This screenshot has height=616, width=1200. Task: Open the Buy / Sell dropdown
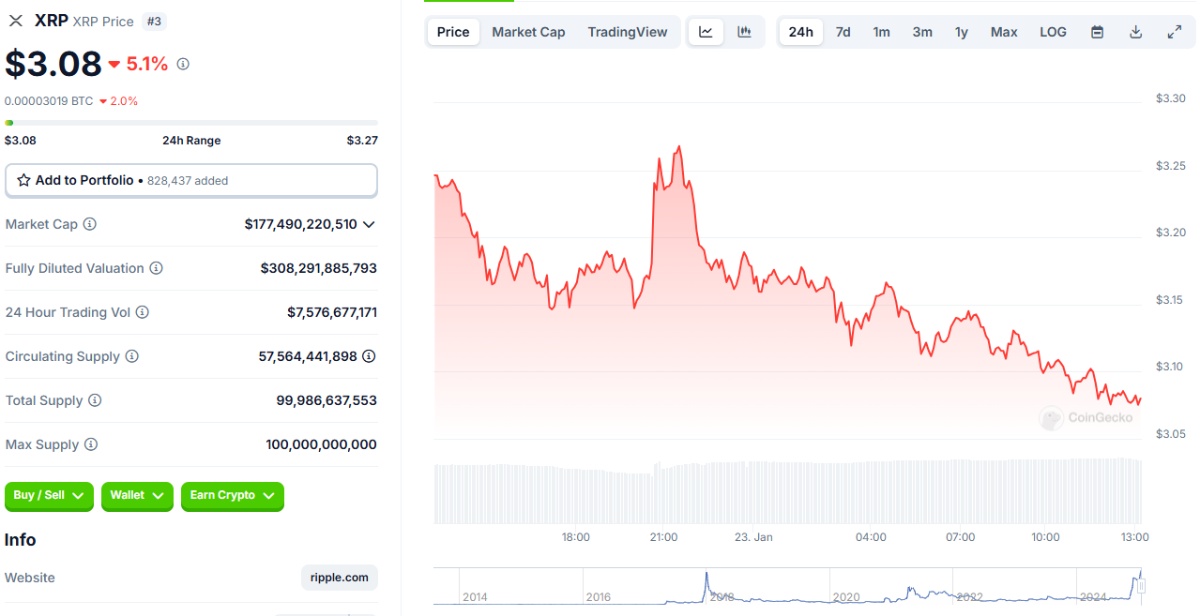[x=50, y=496]
